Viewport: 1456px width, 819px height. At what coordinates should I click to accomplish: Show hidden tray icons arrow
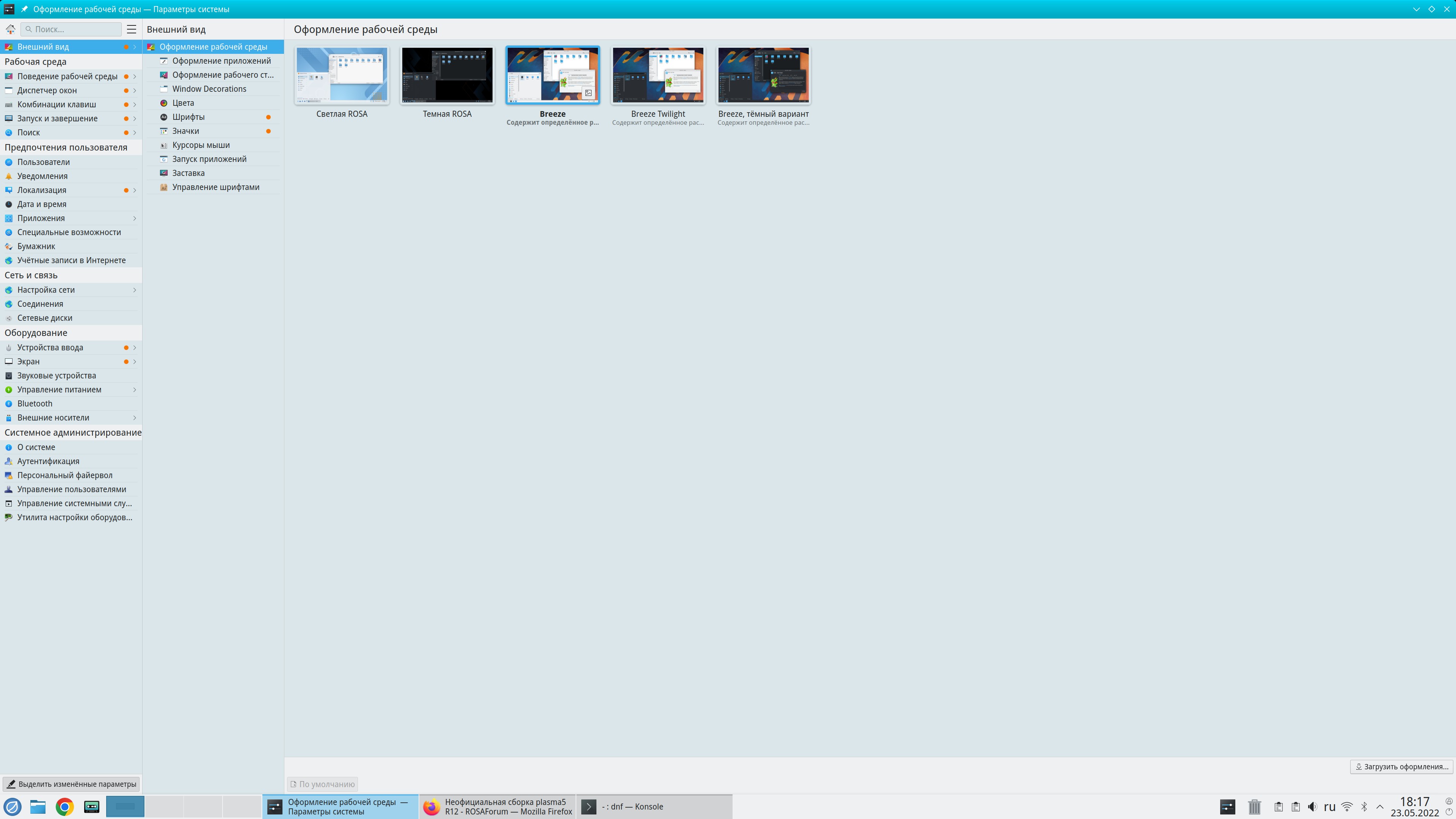[1380, 806]
